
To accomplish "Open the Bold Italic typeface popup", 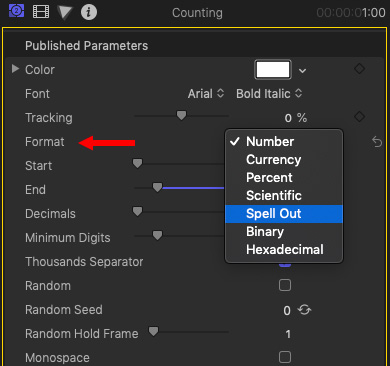I will point(269,94).
